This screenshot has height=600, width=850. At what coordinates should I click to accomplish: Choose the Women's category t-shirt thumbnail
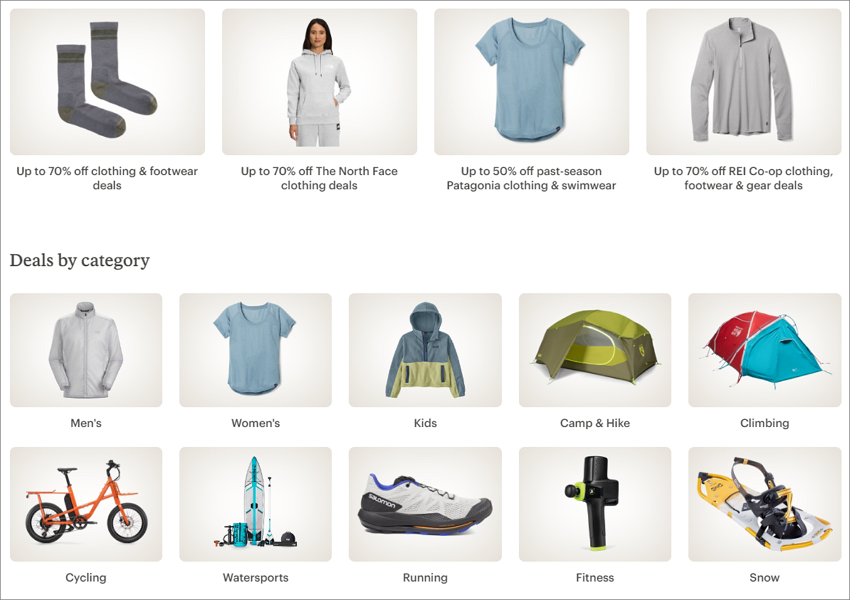pyautogui.click(x=255, y=350)
